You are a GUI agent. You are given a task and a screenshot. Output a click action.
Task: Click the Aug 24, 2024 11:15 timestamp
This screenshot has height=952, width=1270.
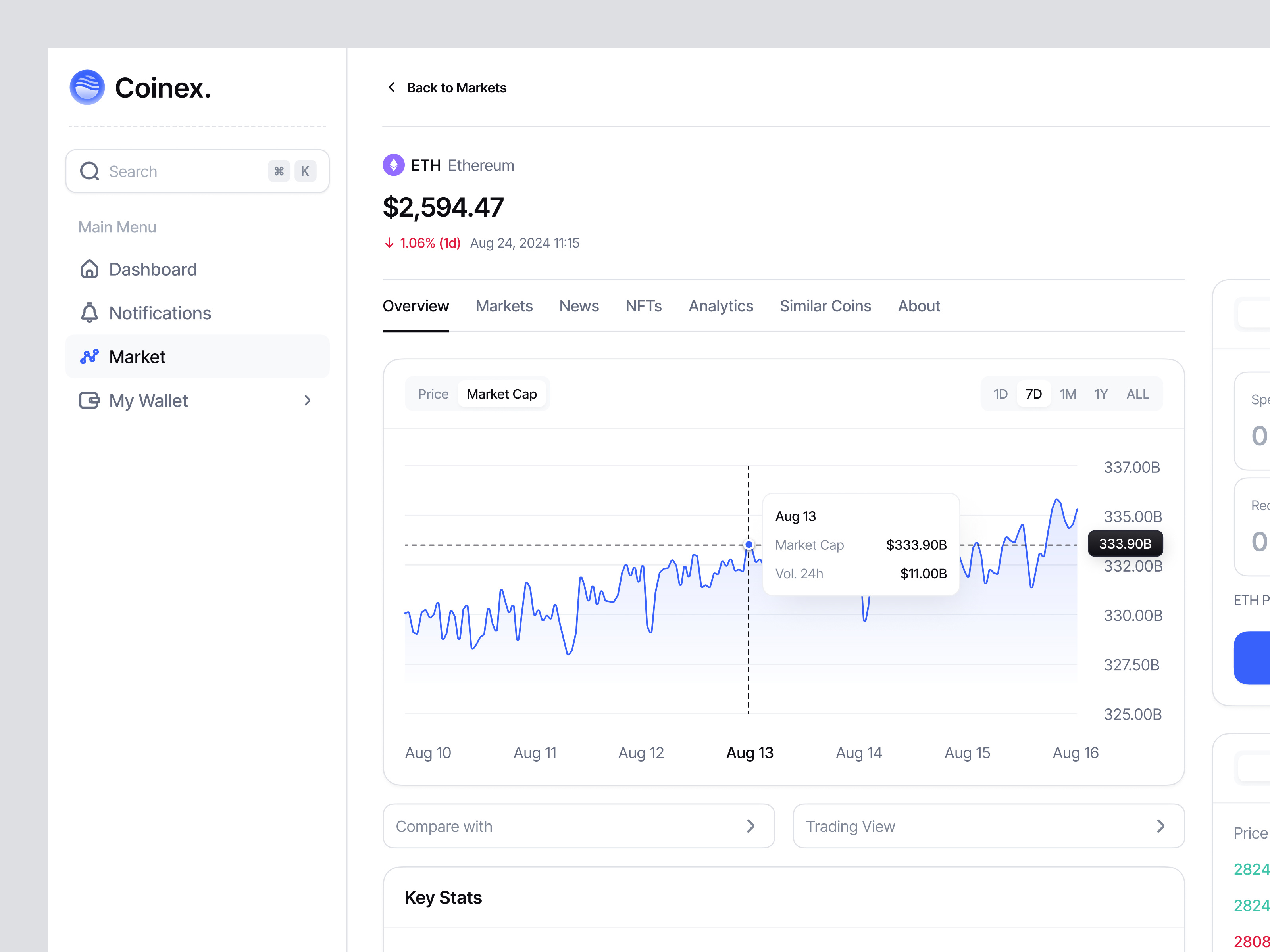525,243
